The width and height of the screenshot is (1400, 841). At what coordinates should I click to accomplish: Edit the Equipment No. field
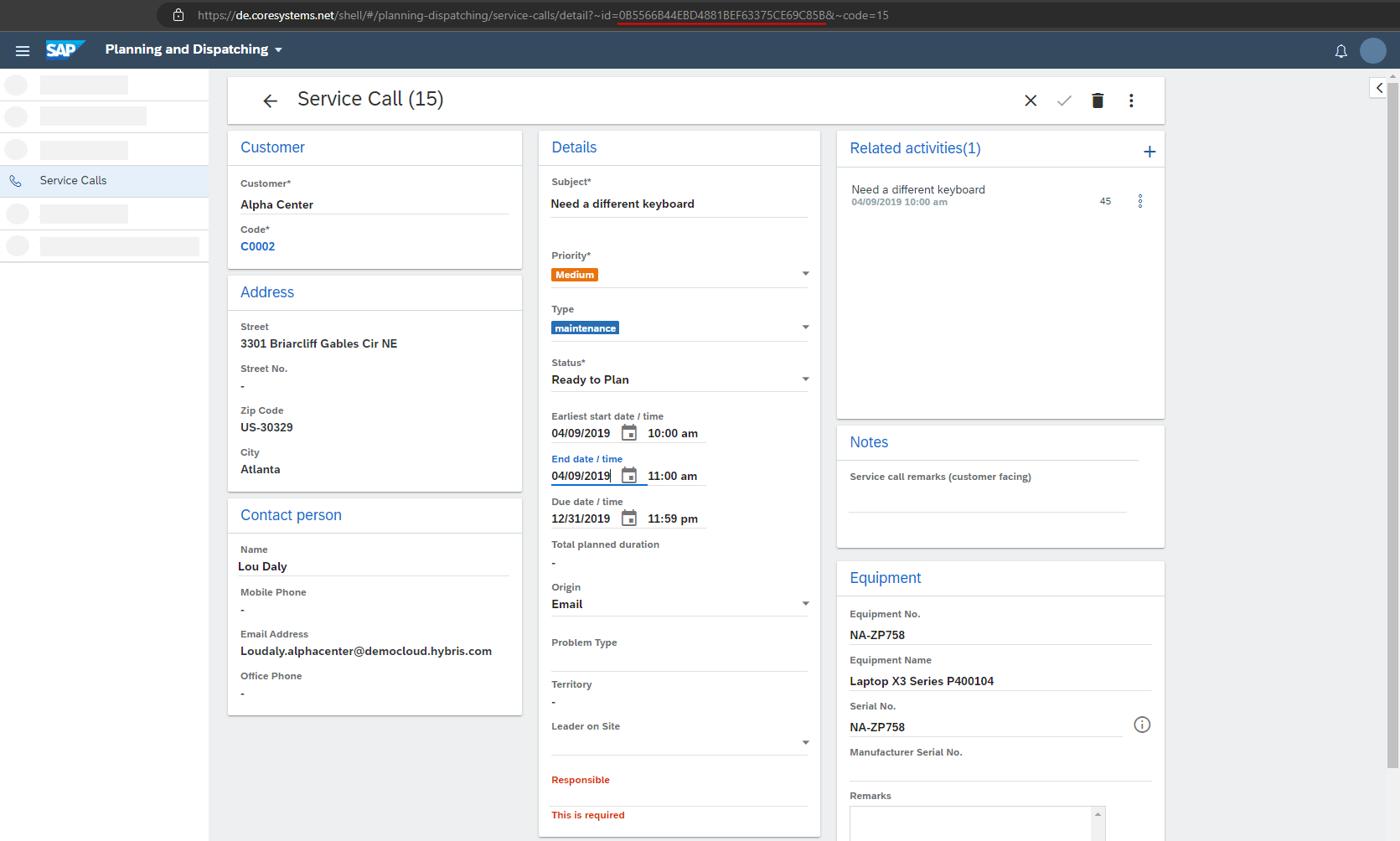1000,636
